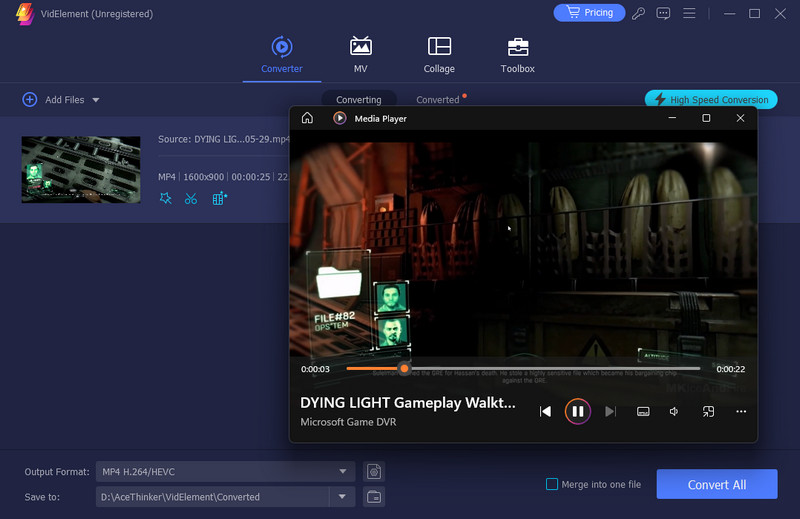Image resolution: width=800 pixels, height=519 pixels.
Task: Toggle subtitles icon in Media Player
Action: coord(643,412)
